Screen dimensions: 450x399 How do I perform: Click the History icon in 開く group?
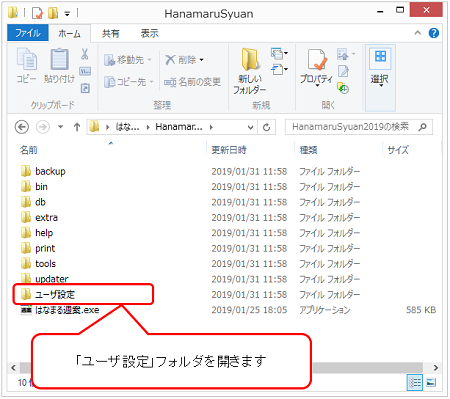click(x=343, y=88)
